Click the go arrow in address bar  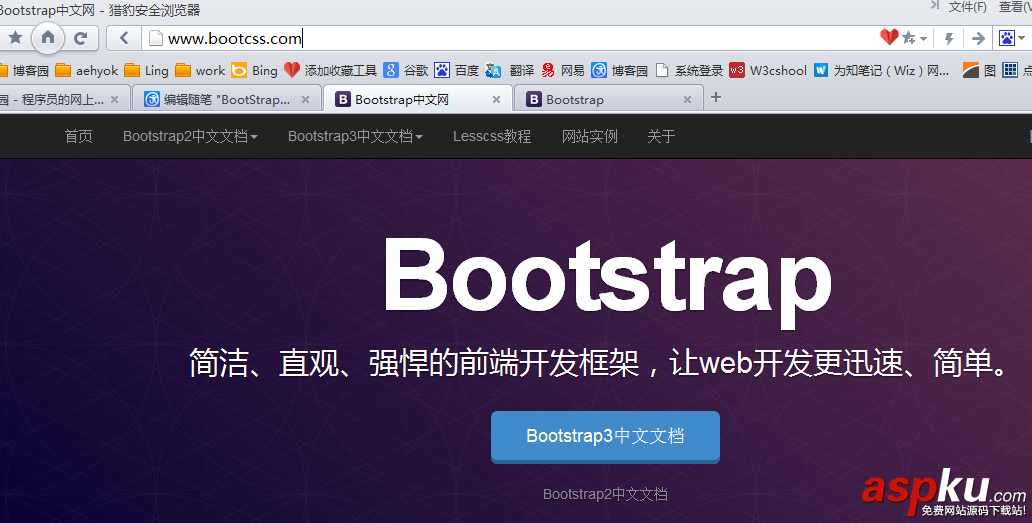pyautogui.click(x=978, y=38)
